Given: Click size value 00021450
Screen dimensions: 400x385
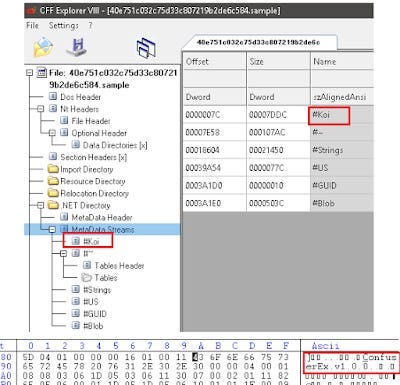Looking at the screenshot, I should coord(266,150).
